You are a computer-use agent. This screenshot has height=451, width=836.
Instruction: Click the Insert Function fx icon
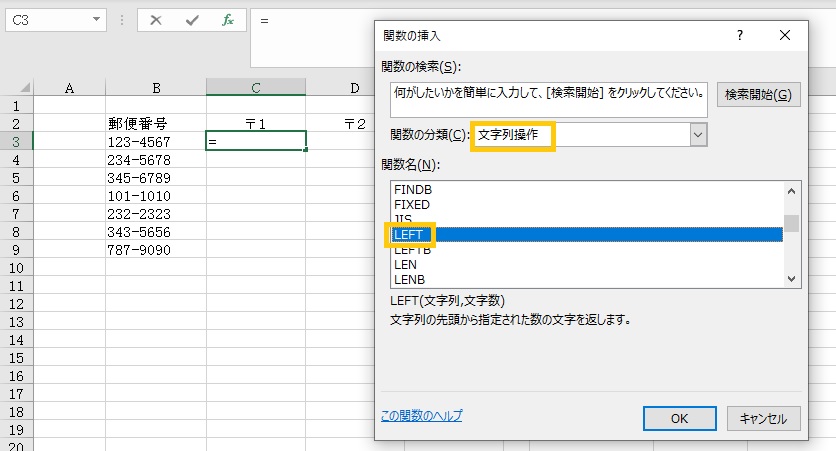[228, 20]
